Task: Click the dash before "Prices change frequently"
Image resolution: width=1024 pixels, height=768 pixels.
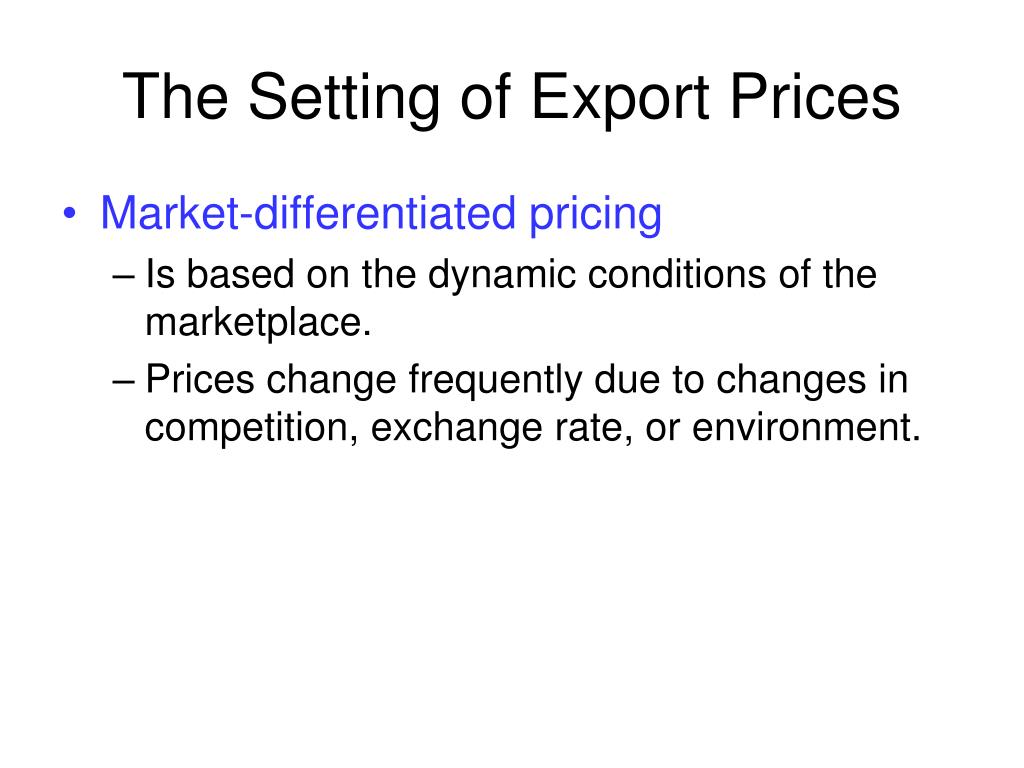Action: tap(123, 381)
